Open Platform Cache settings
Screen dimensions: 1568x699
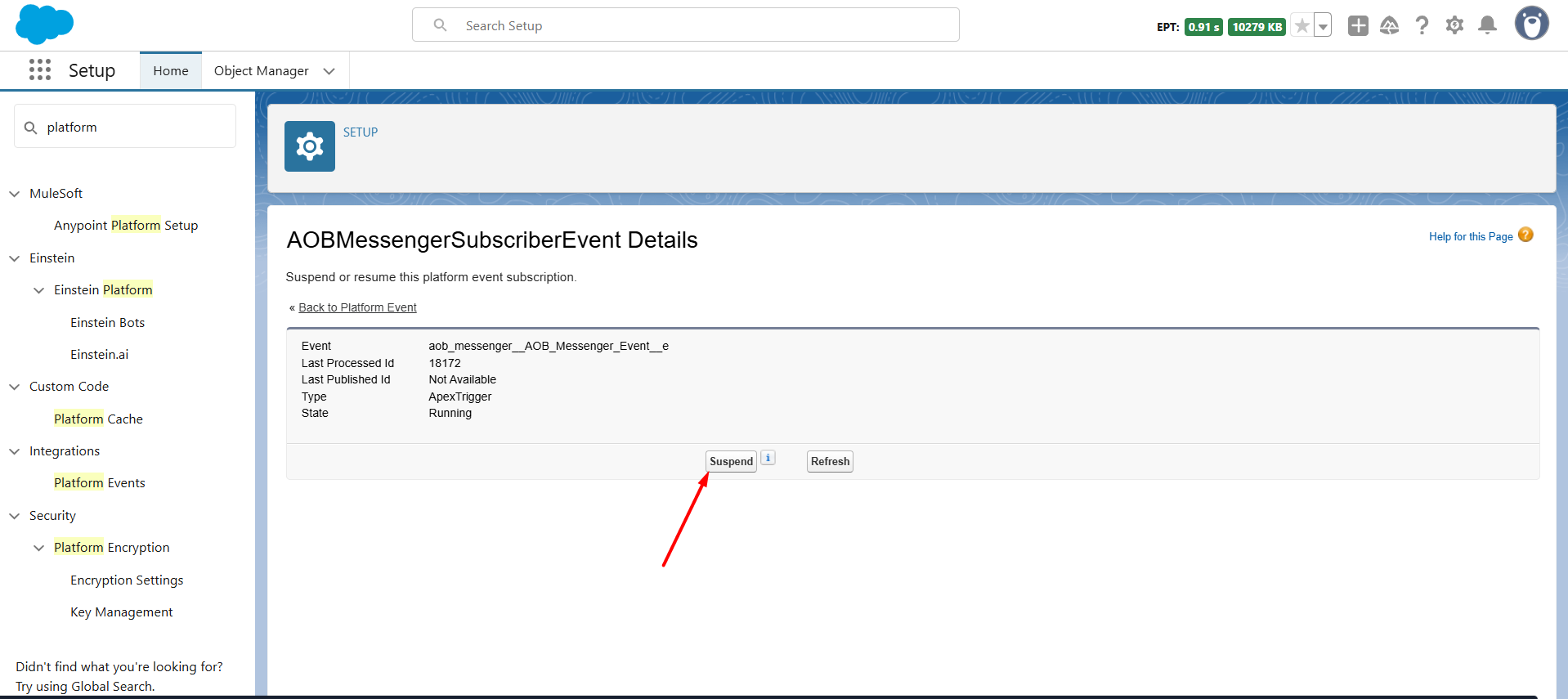pyautogui.click(x=98, y=419)
